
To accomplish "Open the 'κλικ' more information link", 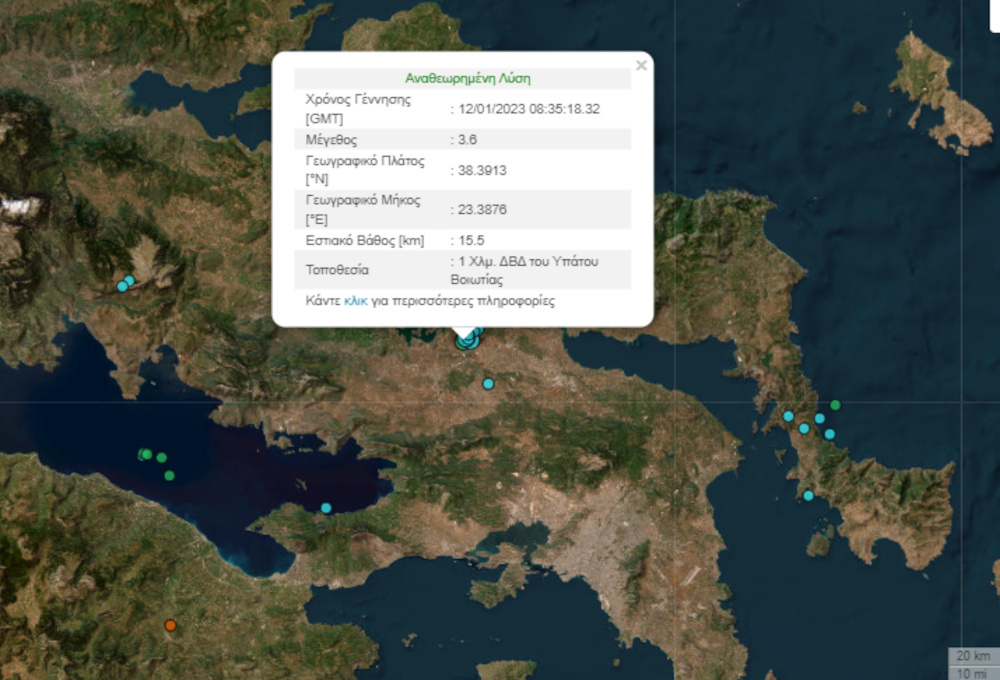I will click(355, 300).
